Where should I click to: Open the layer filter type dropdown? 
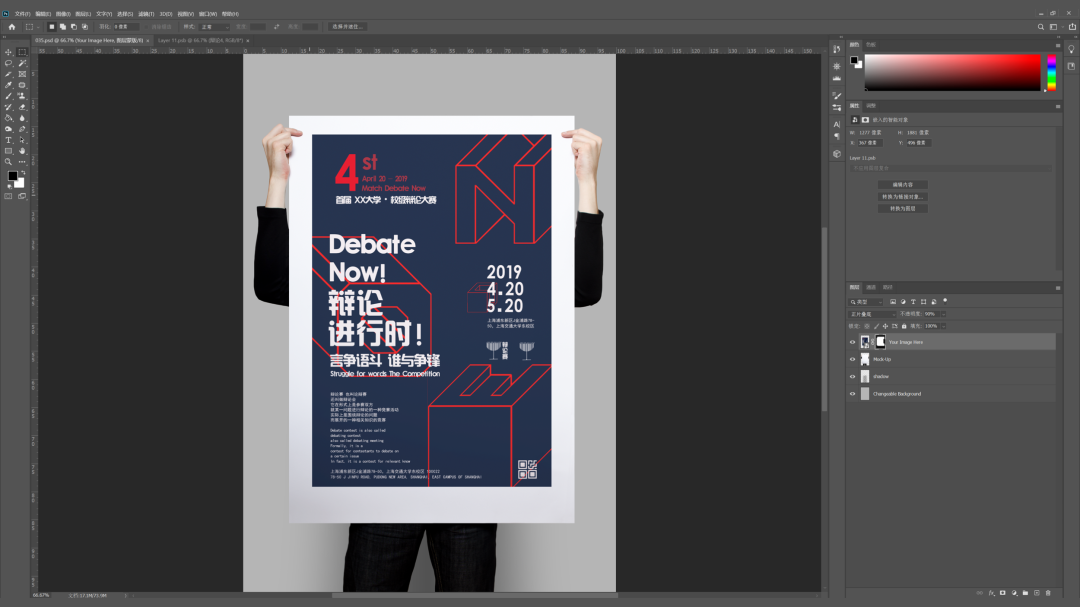(x=866, y=301)
